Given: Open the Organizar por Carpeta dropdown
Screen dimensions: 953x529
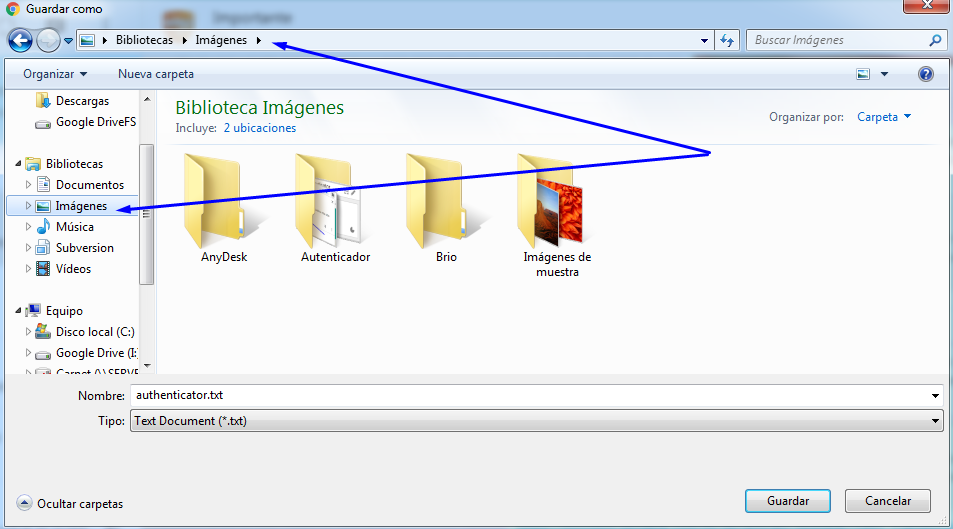Looking at the screenshot, I should [884, 117].
